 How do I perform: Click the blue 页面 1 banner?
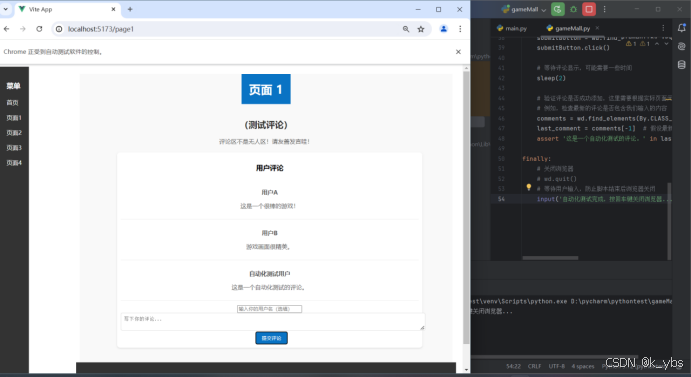click(266, 89)
